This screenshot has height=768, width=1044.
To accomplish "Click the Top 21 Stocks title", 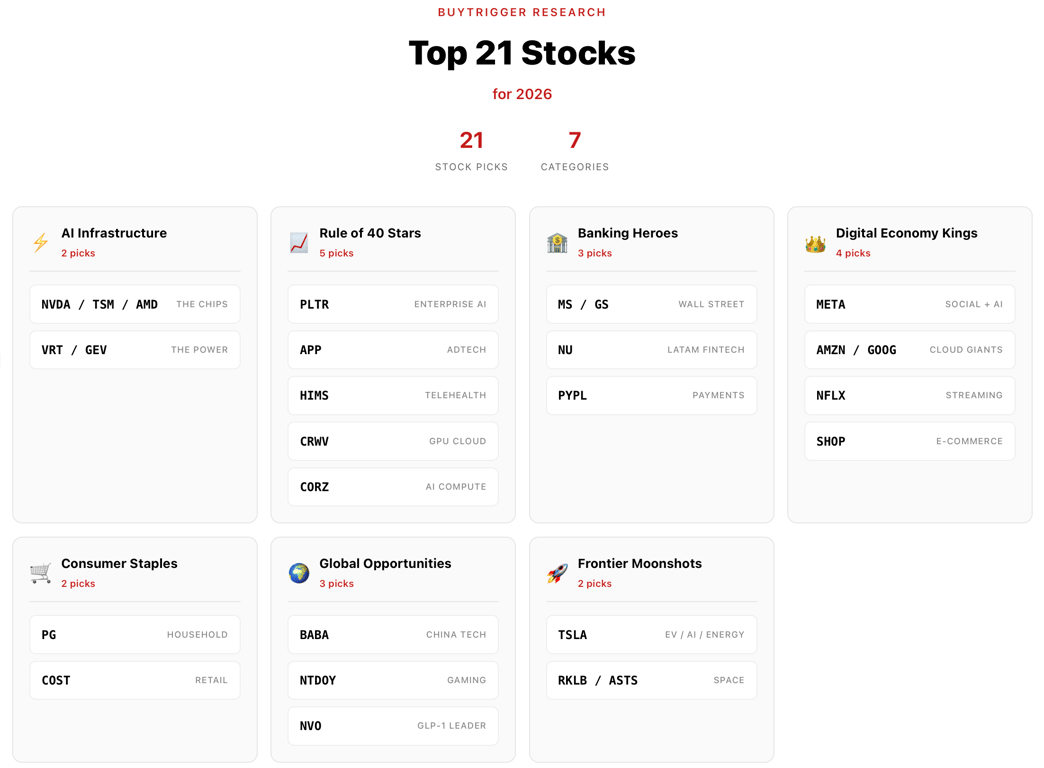I will (522, 53).
